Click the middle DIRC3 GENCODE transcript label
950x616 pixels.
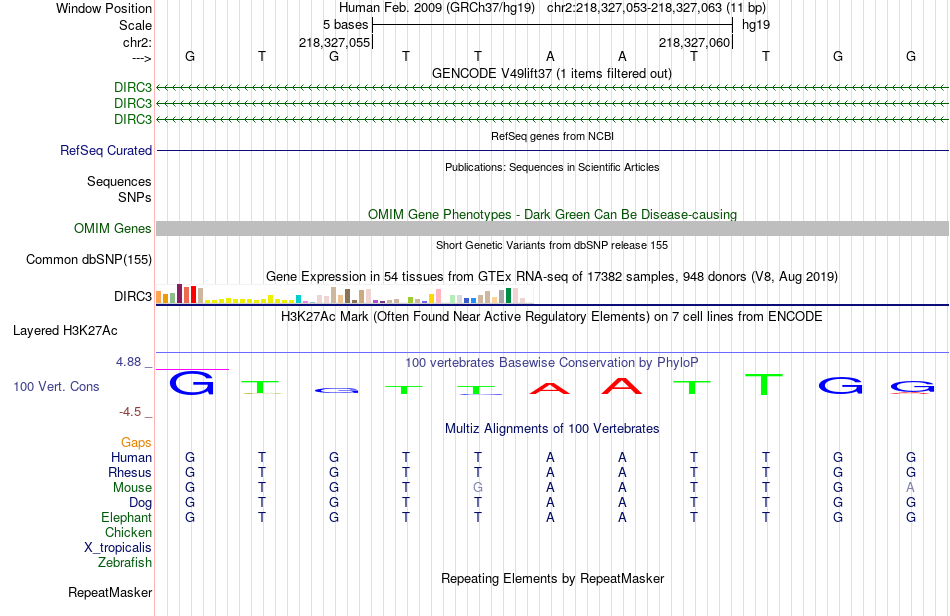pos(133,104)
